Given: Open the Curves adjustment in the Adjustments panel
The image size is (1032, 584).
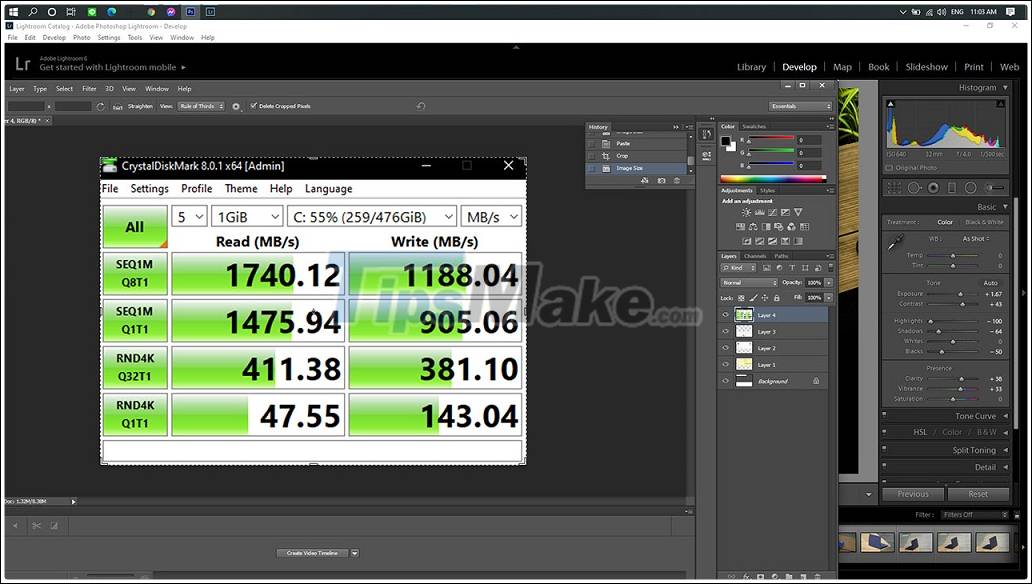Looking at the screenshot, I should pos(772,213).
